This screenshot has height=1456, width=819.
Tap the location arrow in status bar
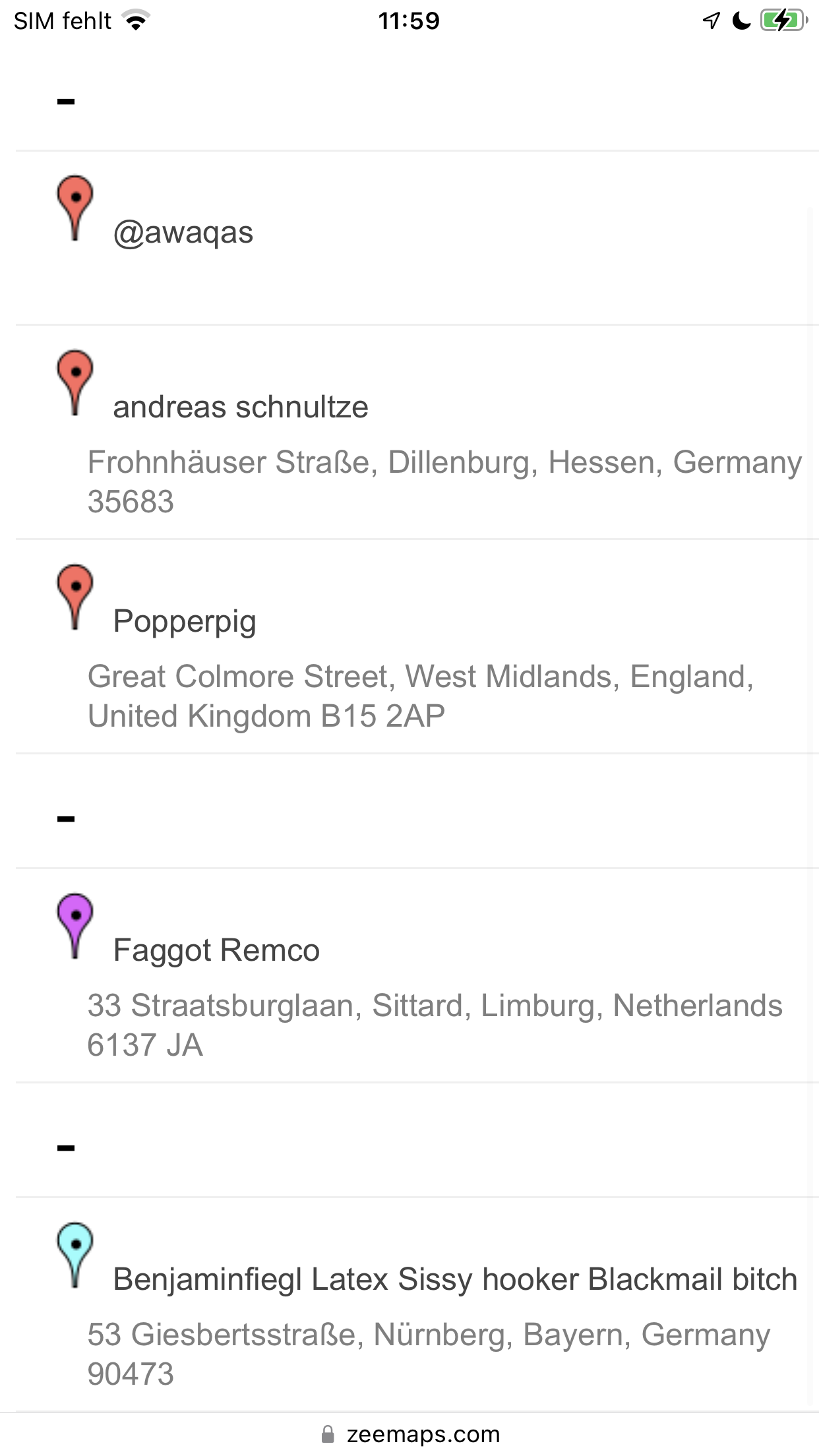711,21
